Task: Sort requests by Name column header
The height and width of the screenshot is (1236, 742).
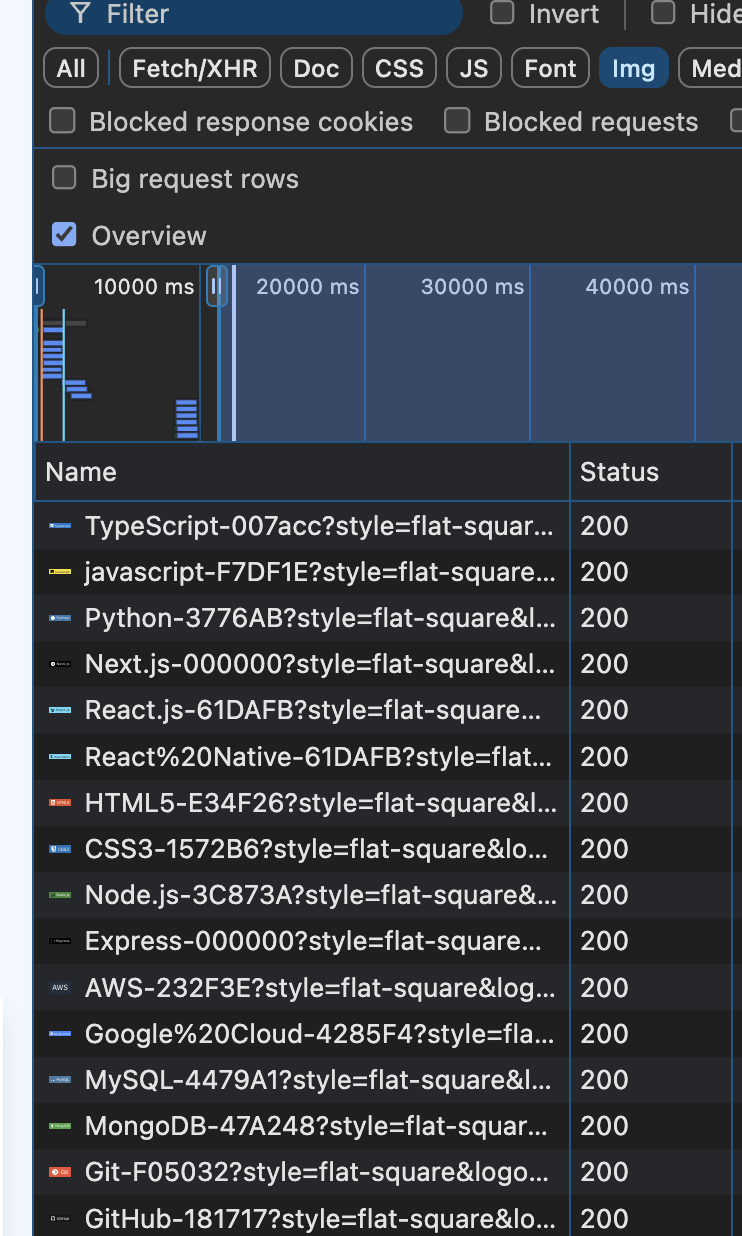Action: (302, 472)
